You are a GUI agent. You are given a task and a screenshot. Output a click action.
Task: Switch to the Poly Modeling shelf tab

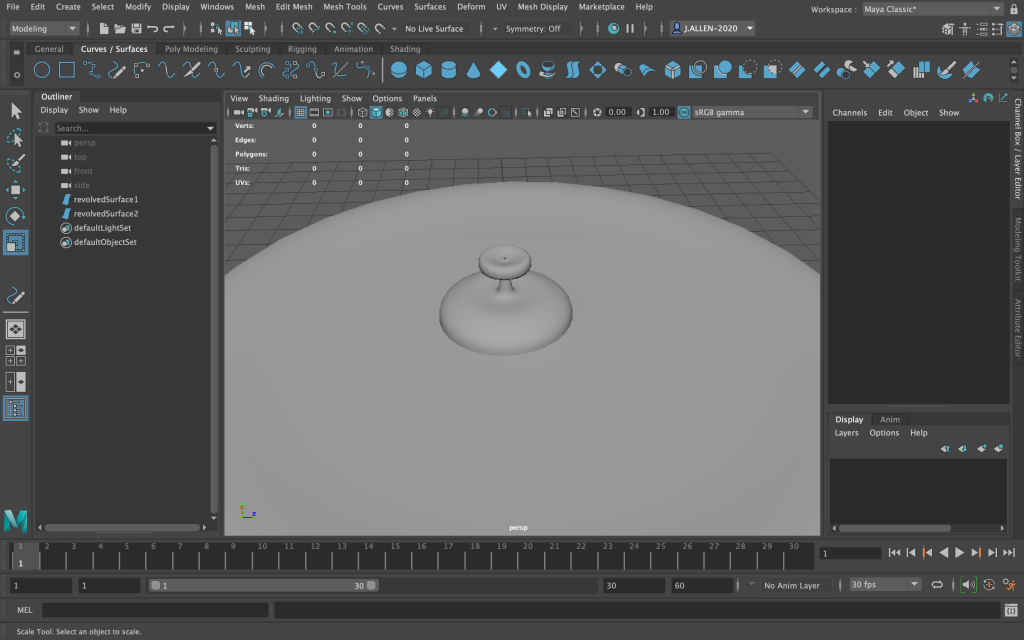191,49
